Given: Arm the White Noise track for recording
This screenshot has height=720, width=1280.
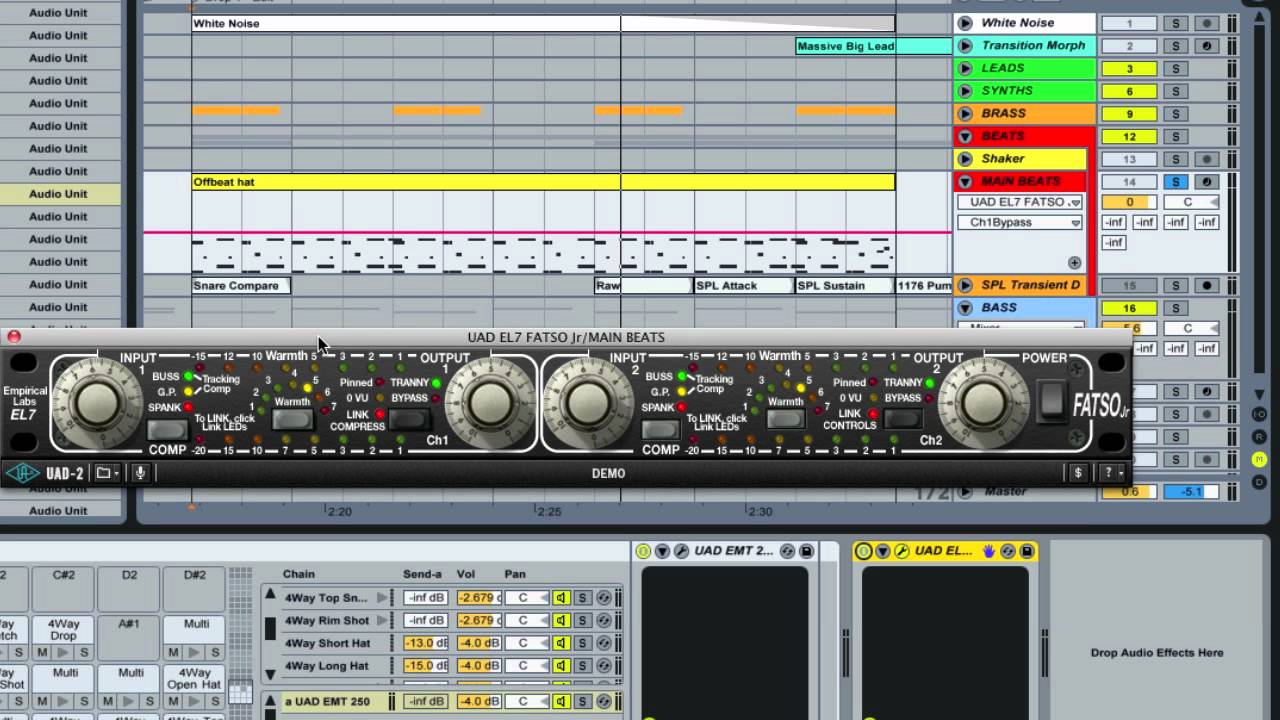Looking at the screenshot, I should point(1207,23).
